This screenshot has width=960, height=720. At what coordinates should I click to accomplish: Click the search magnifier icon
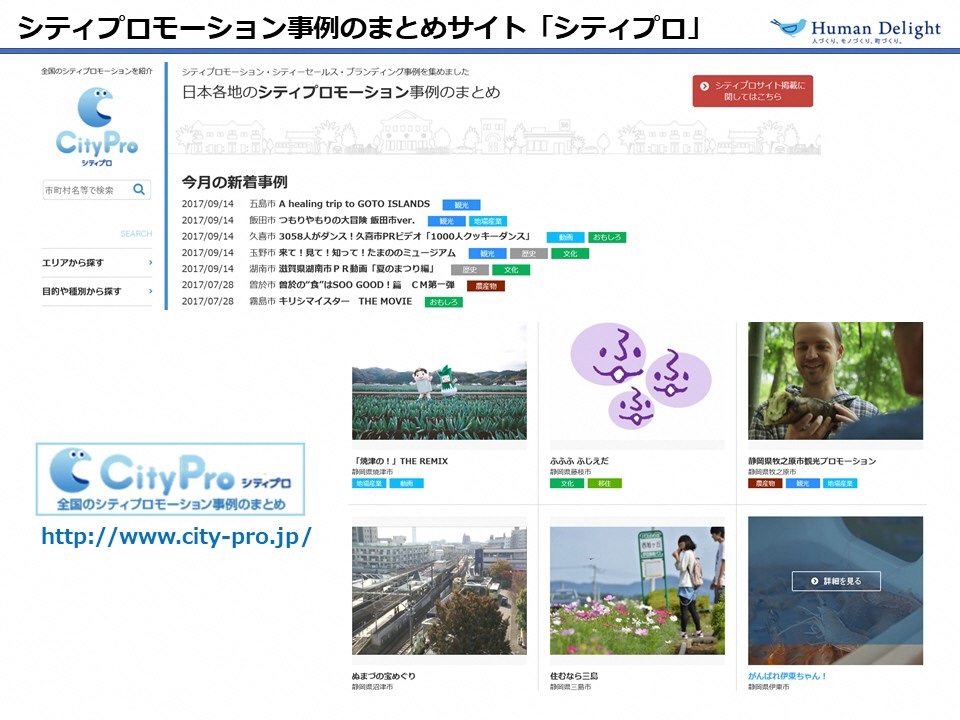tap(139, 189)
